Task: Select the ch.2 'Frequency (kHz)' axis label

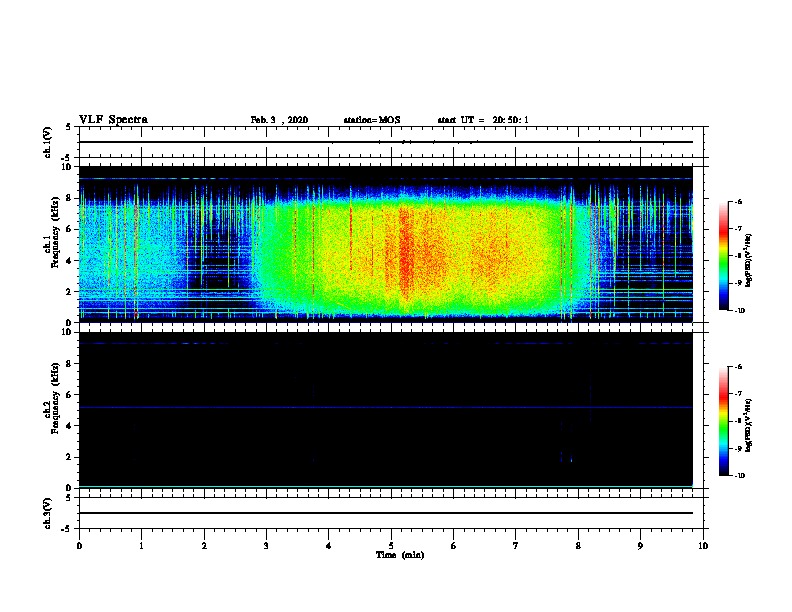Action: [x=55, y=398]
